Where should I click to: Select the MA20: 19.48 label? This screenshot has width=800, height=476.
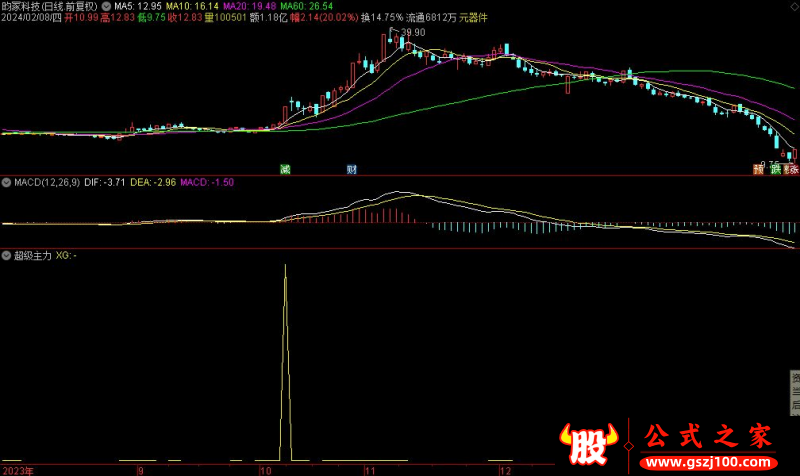coord(249,7)
